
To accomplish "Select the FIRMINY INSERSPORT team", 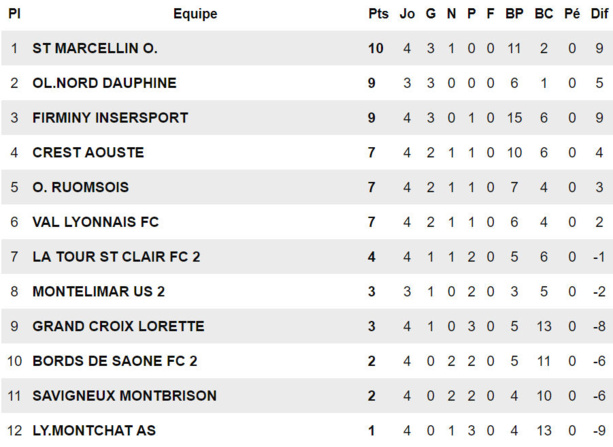I will pos(110,118).
